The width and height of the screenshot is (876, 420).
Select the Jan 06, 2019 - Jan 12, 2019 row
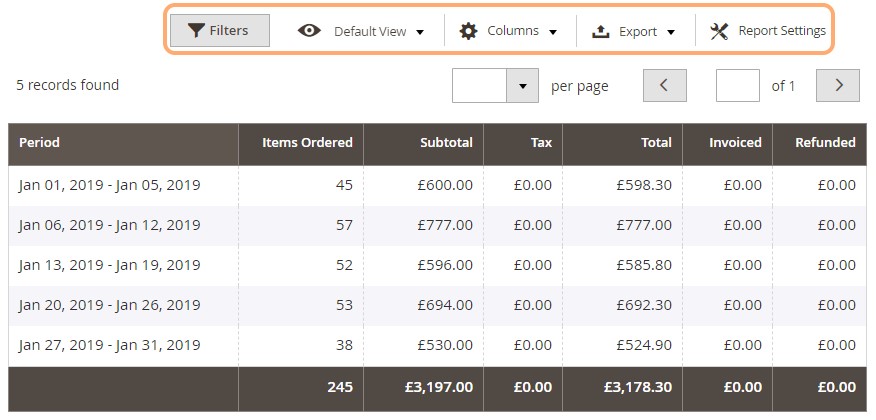click(x=437, y=226)
